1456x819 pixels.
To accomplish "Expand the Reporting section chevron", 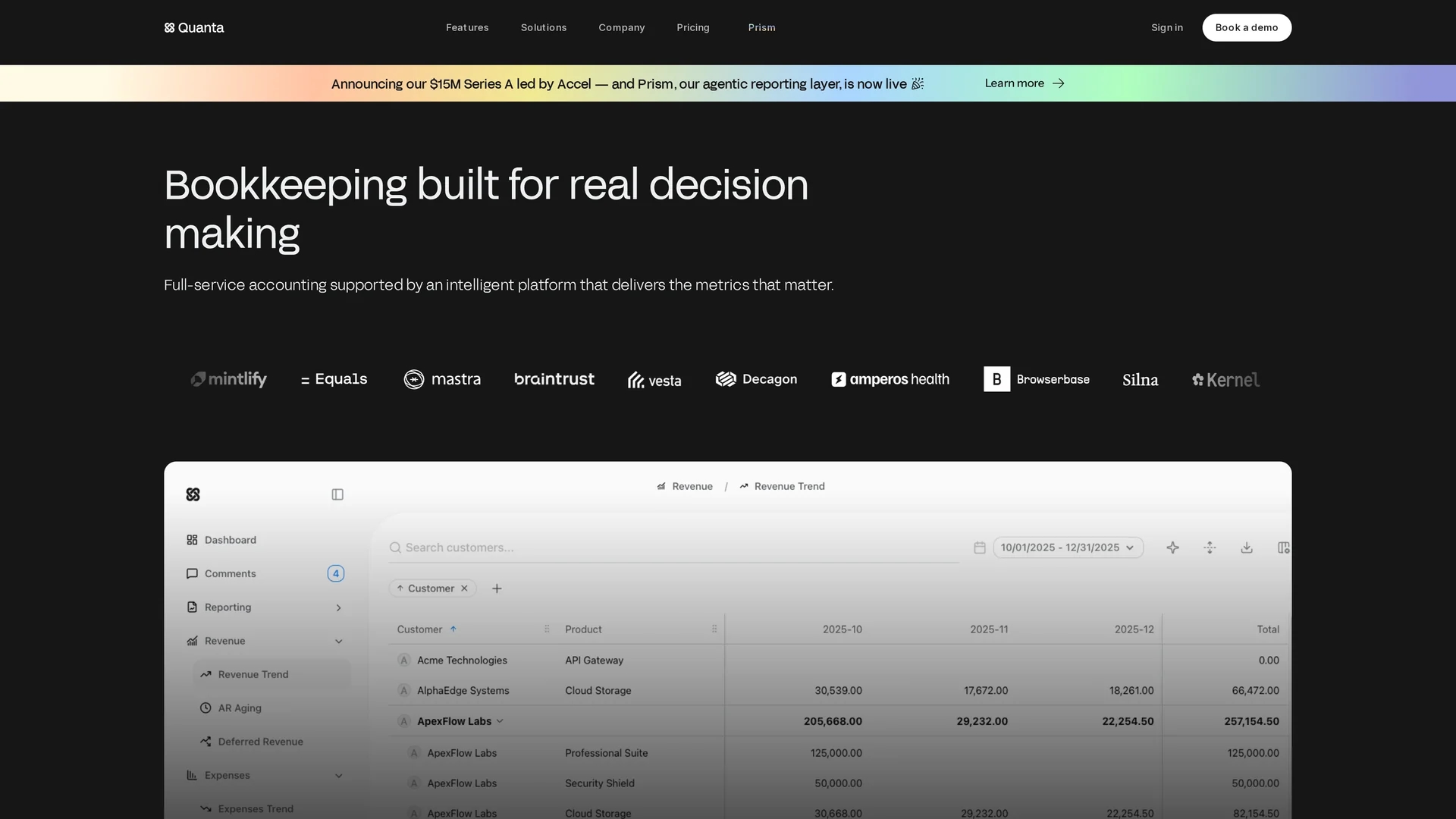I will click(338, 607).
